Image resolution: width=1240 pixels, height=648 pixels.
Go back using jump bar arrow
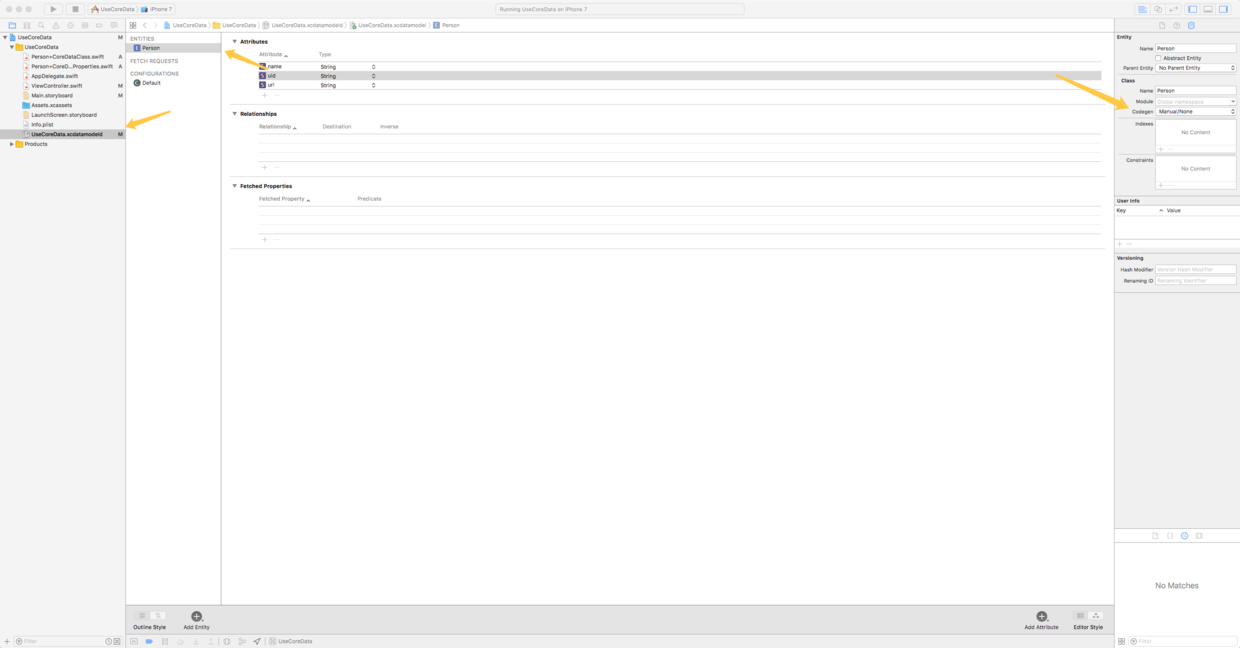(144, 25)
